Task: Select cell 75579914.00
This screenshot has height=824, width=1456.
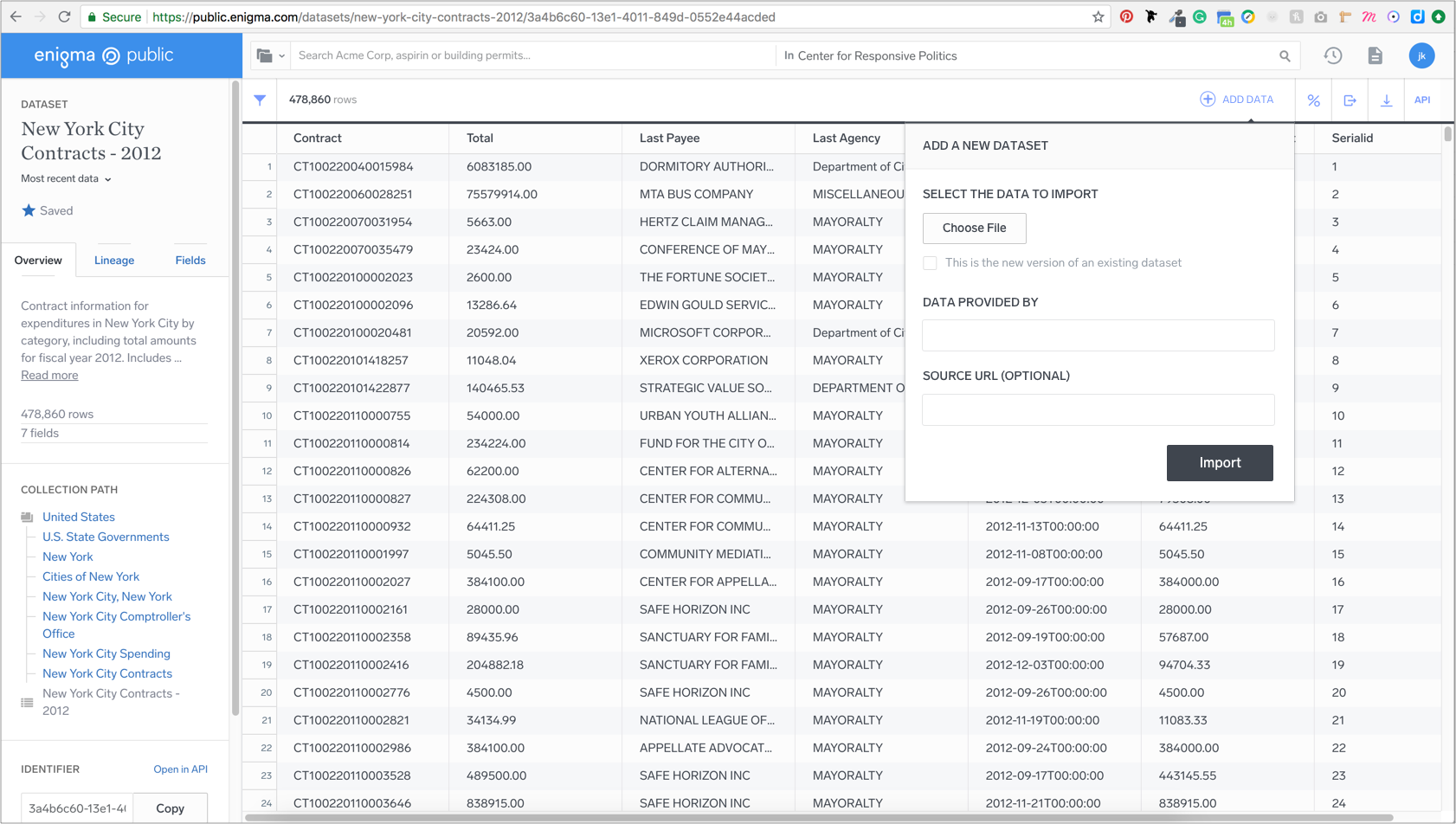Action: (x=535, y=194)
